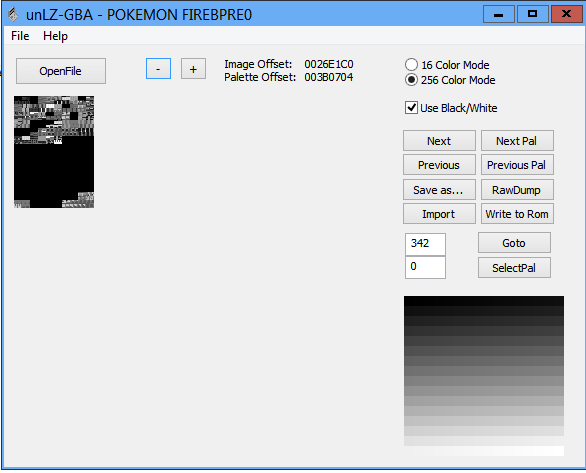The width and height of the screenshot is (586, 473).
Task: Click the Previous Pal button
Action: point(517,165)
